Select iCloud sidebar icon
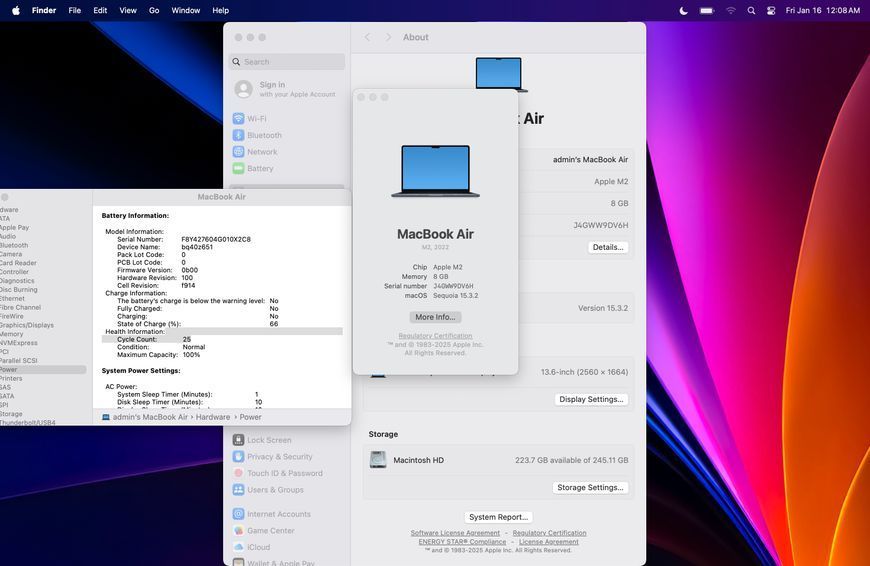 point(239,547)
